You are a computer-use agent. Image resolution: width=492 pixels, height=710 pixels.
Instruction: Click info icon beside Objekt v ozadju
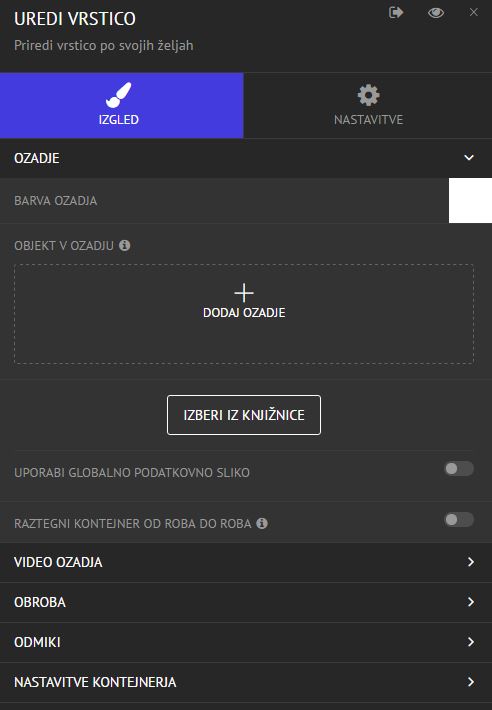coord(124,245)
